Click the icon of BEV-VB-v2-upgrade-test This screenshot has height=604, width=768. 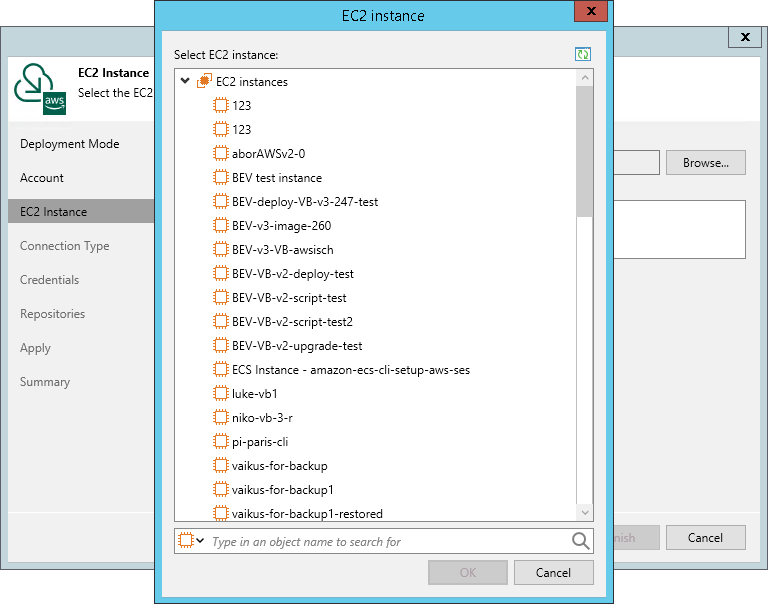click(x=221, y=345)
